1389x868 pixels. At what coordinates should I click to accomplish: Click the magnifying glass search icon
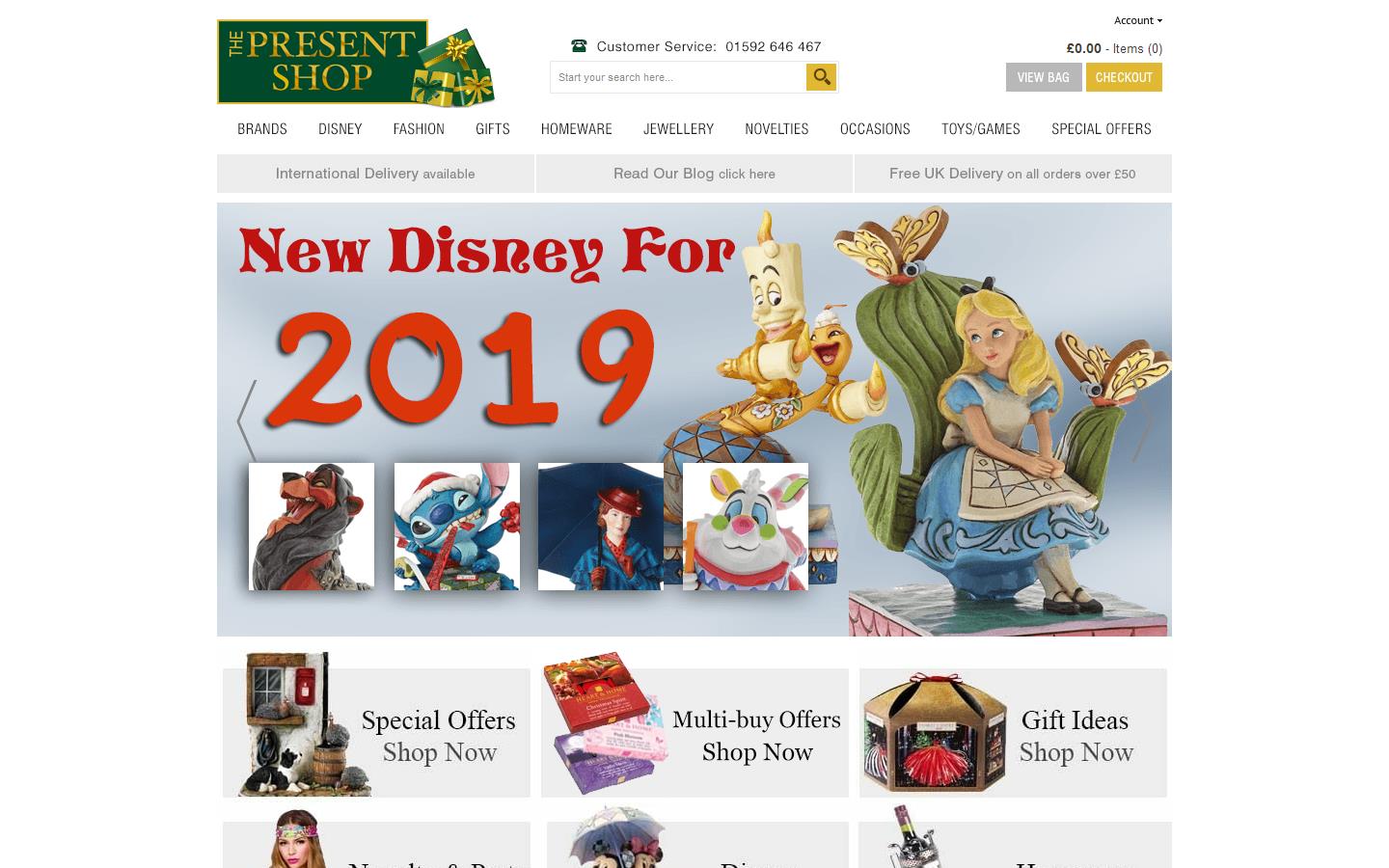(x=821, y=77)
